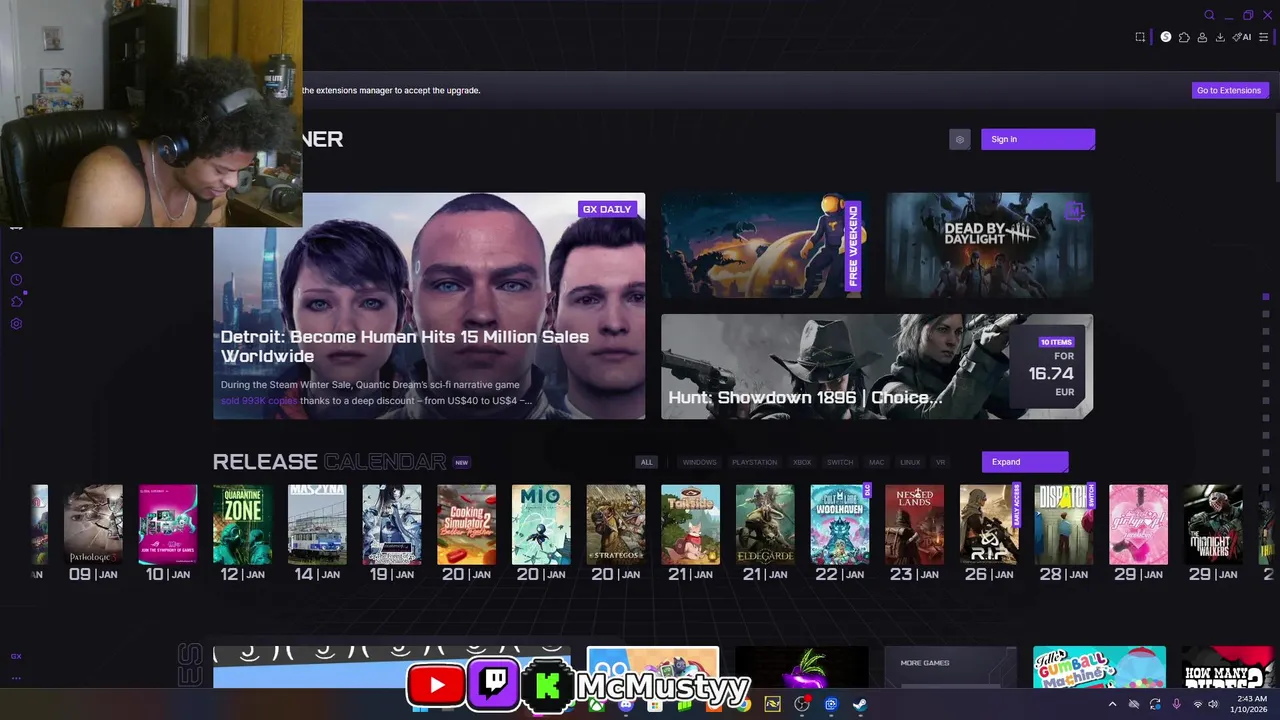
Task: Open the AI assistant icon
Action: coord(1242,37)
